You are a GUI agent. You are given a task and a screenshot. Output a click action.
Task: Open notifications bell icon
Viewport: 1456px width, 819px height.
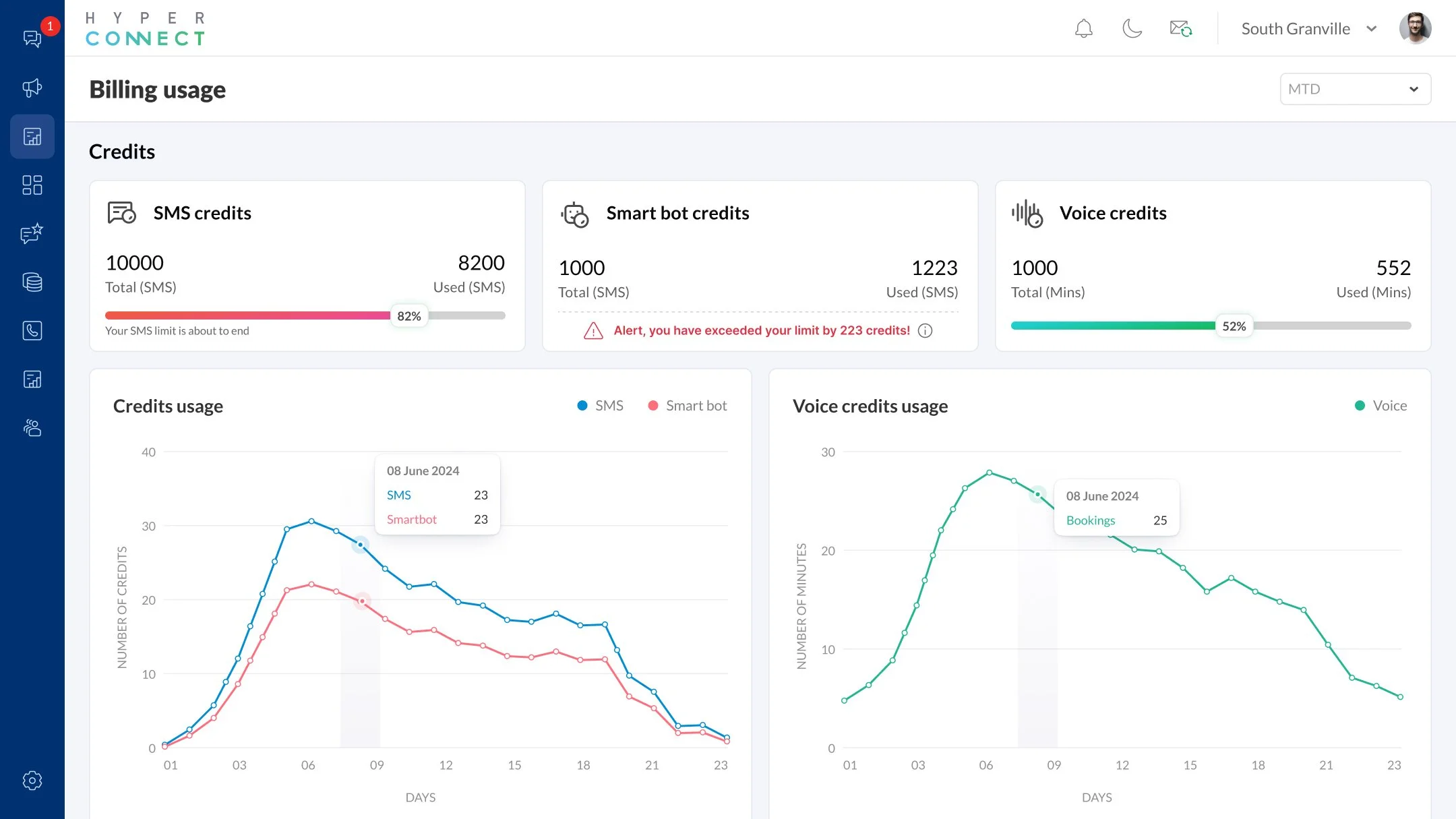[x=1083, y=29]
